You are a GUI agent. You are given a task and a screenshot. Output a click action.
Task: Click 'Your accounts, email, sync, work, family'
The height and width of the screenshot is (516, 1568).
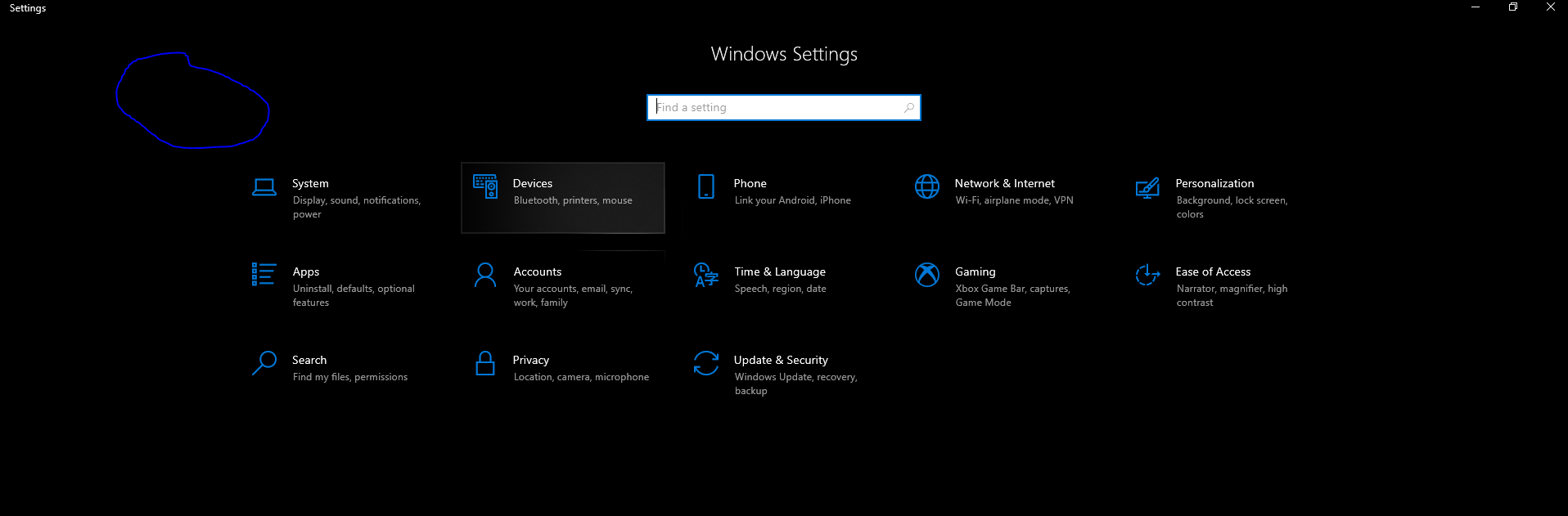coord(573,296)
